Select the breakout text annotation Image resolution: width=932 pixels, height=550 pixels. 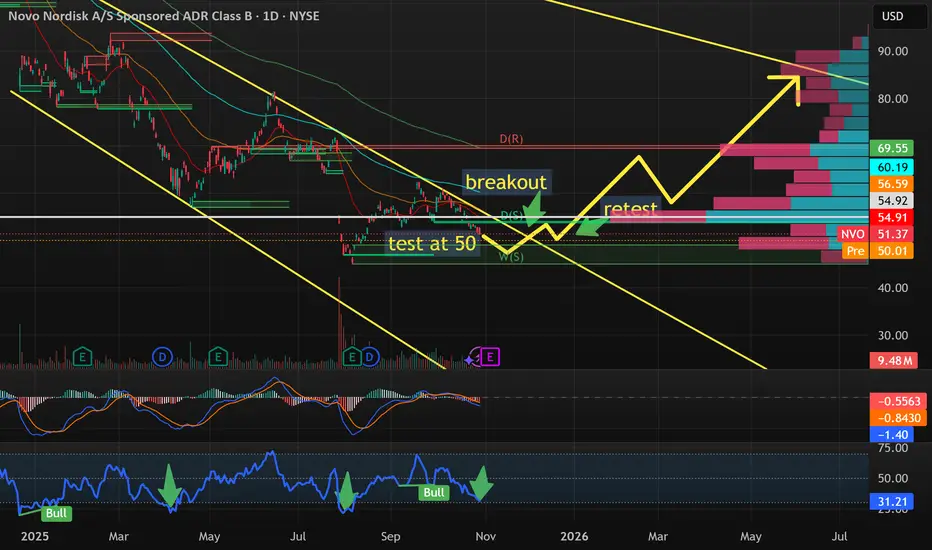tap(506, 182)
